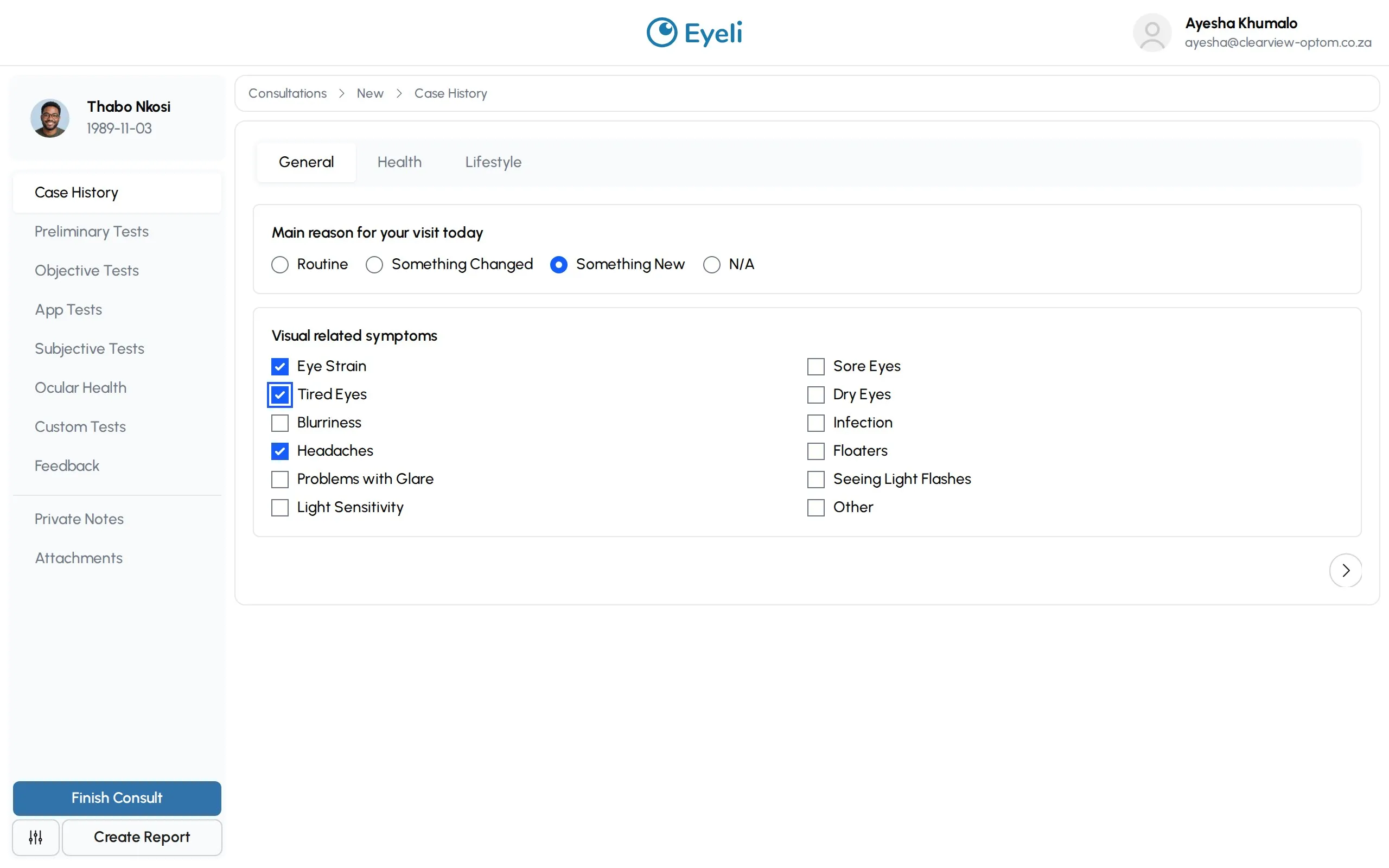This screenshot has height=868, width=1389.
Task: Check the Floaters checkbox
Action: pos(815,451)
